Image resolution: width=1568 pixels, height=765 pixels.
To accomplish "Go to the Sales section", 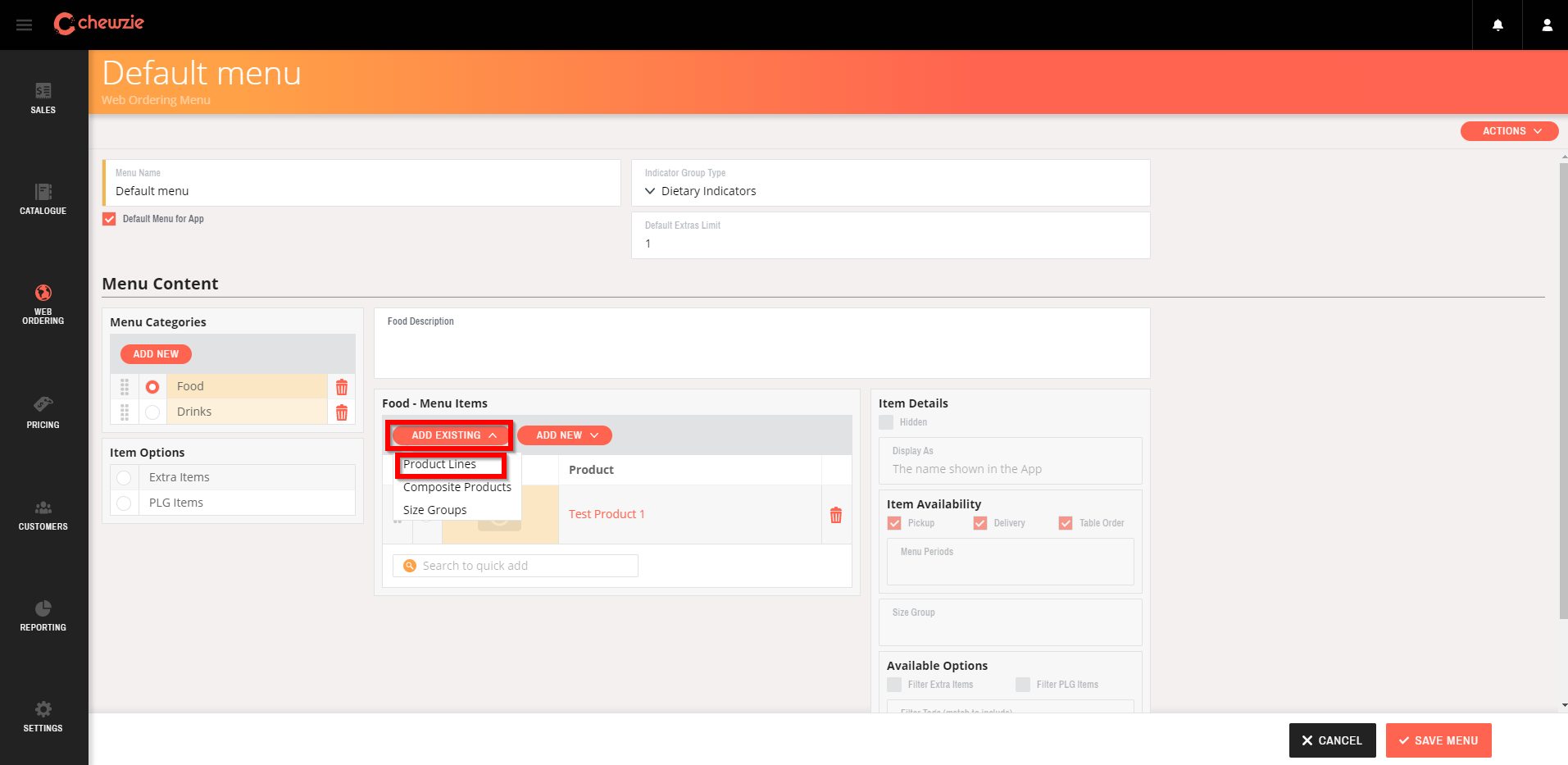I will [x=43, y=98].
